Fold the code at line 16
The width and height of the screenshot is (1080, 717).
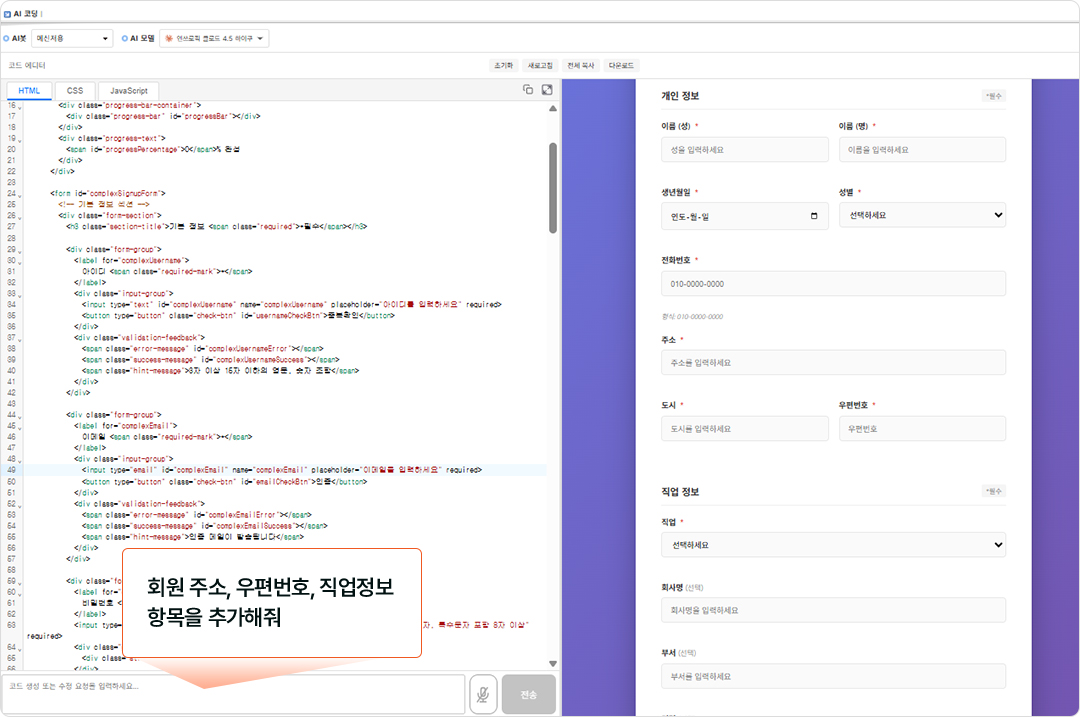(21, 105)
